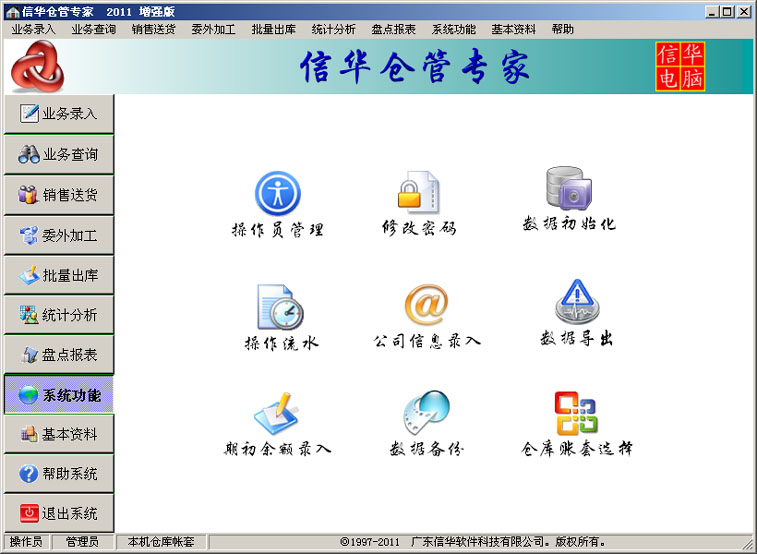Open 操作流水 document clock icon
This screenshot has height=554, width=757.
tap(280, 307)
